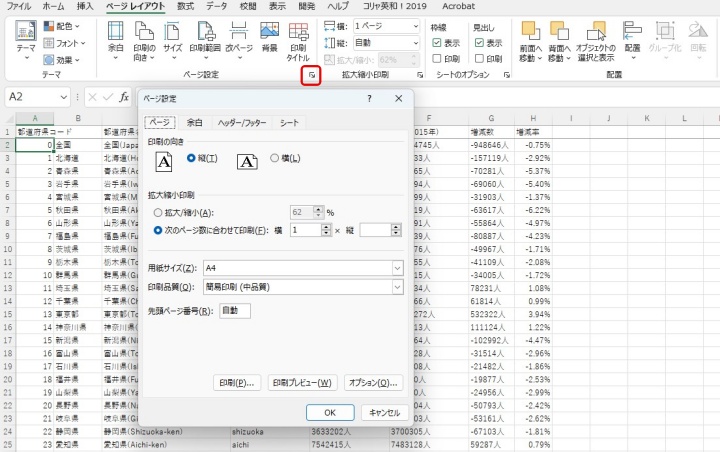The height and width of the screenshot is (452, 720).
Task: Click the 印刷プレビュー(W) button
Action: (x=302, y=383)
